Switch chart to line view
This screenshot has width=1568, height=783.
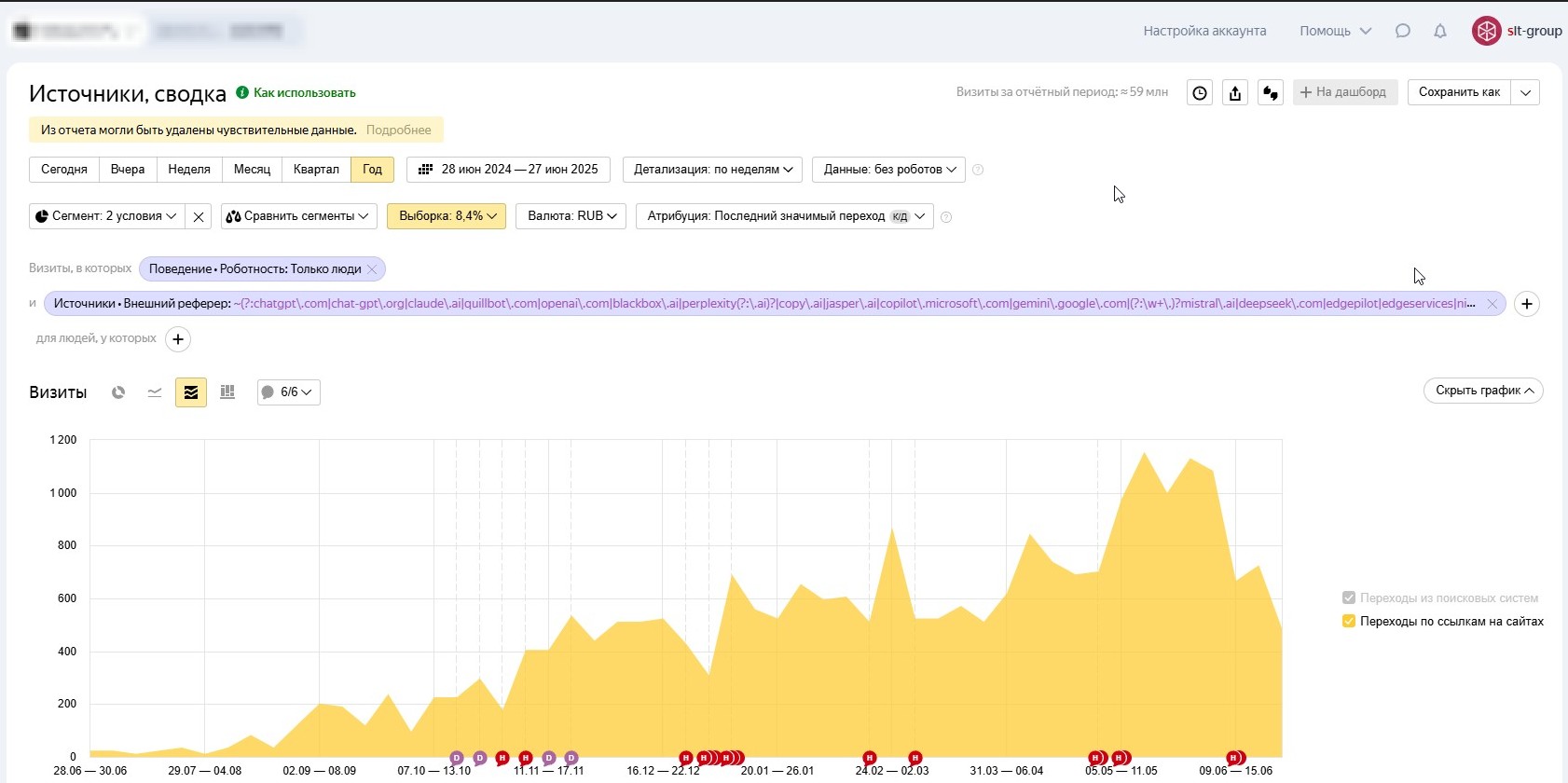tap(155, 392)
